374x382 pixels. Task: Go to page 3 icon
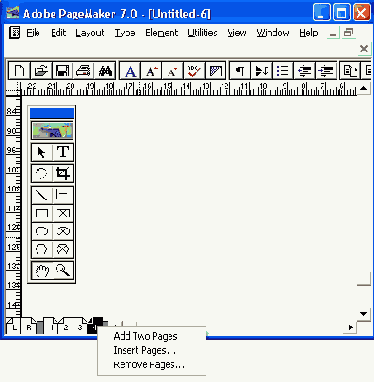[x=80, y=327]
